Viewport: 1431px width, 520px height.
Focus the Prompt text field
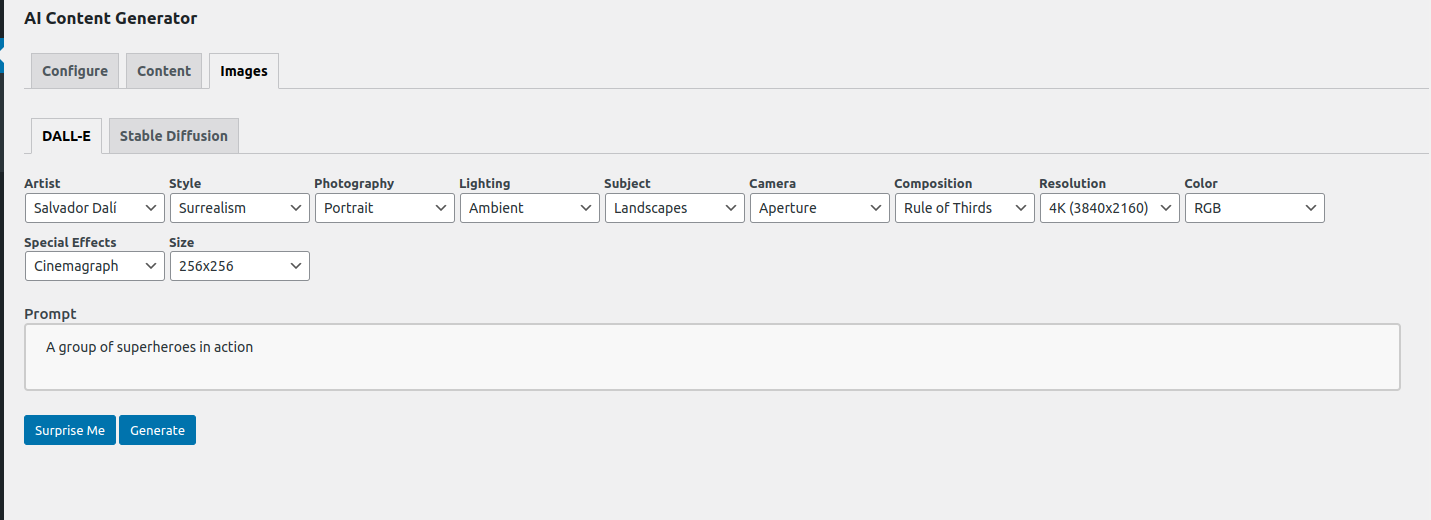click(712, 357)
